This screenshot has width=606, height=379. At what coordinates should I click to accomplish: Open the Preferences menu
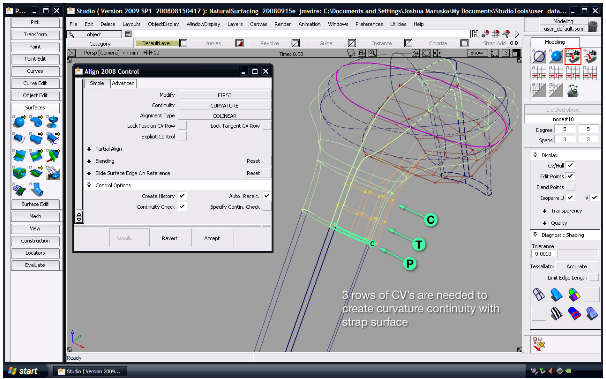369,24
